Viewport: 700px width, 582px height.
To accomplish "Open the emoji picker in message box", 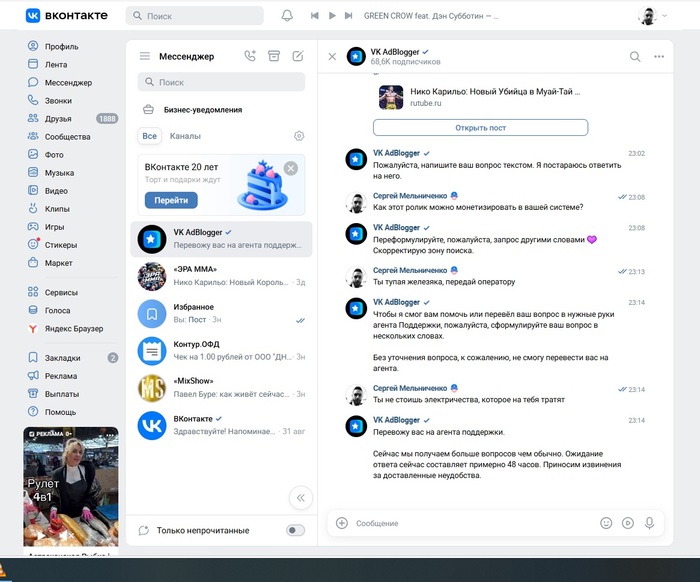I will (x=606, y=523).
